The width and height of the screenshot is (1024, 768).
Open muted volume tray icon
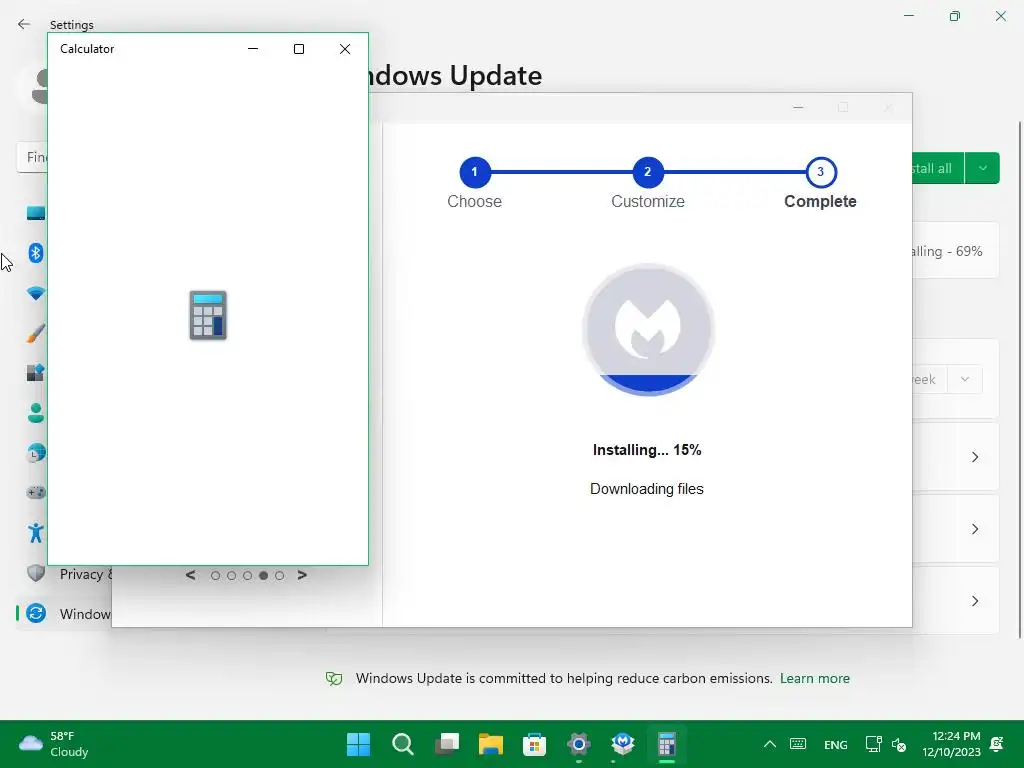[x=899, y=744]
